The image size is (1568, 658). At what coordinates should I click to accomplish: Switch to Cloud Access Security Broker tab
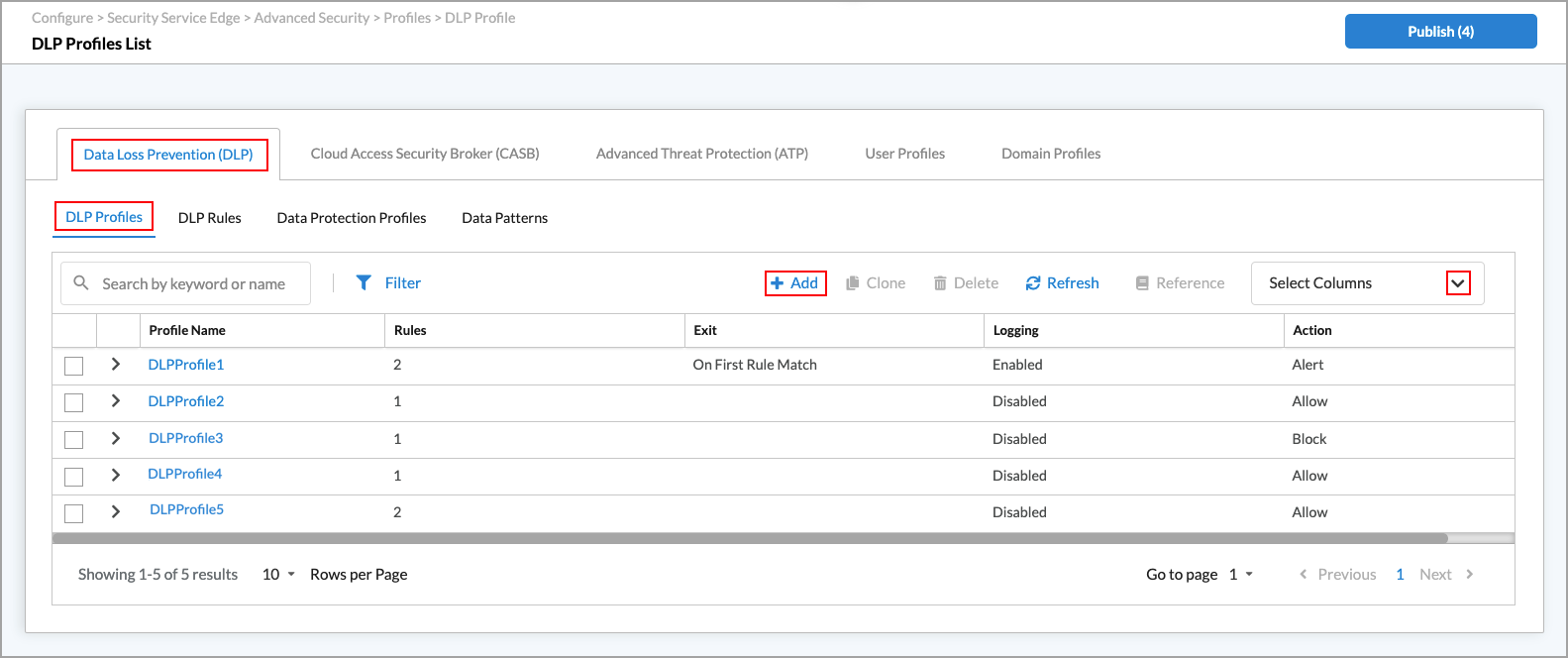click(x=425, y=154)
